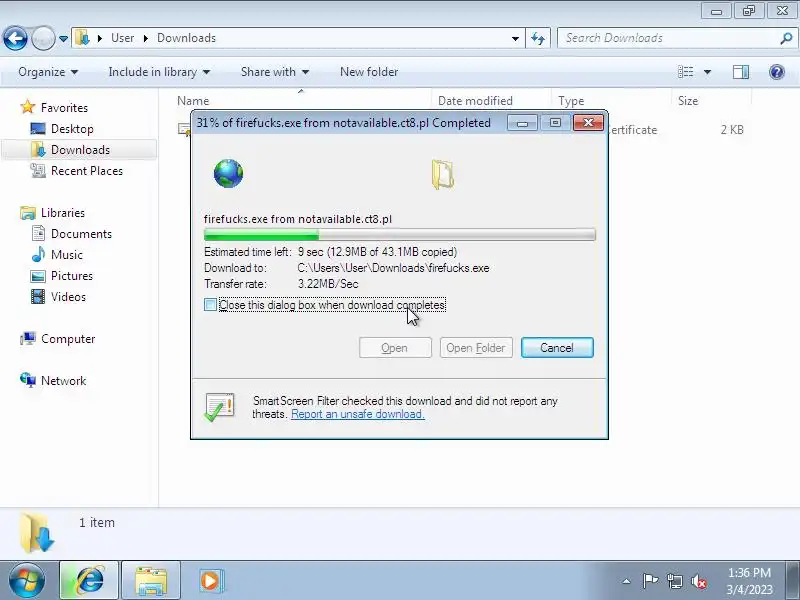Open the Share with menu
Viewport: 800px width, 600px height.
[x=274, y=72]
